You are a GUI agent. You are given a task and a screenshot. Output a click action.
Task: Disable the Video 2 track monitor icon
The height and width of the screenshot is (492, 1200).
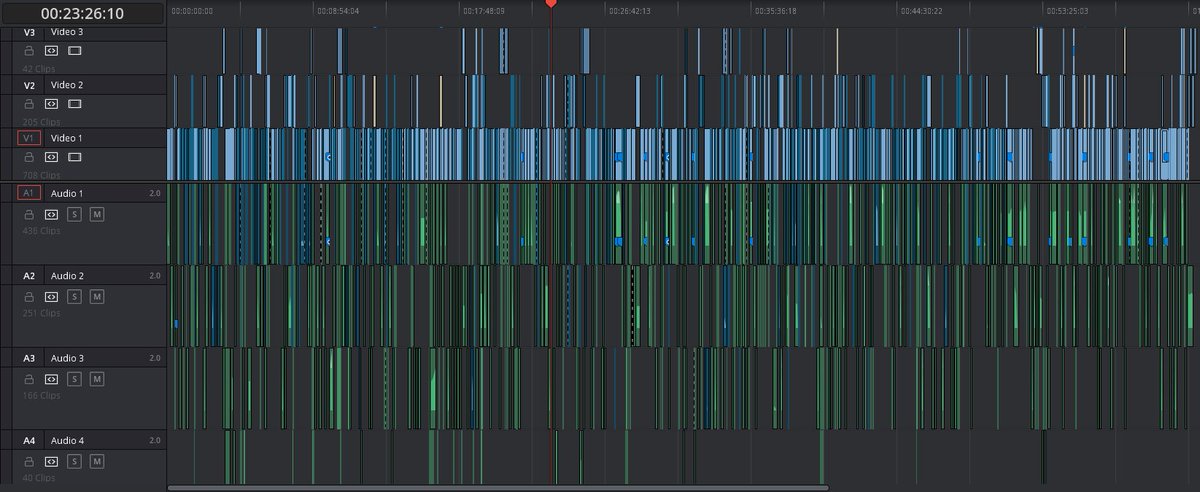pyautogui.click(x=75, y=103)
